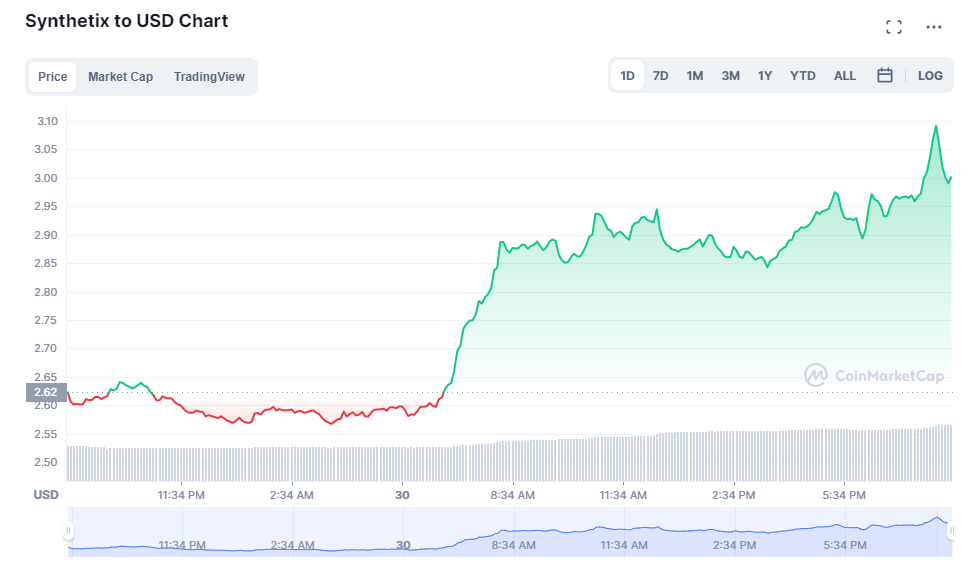The height and width of the screenshot is (568, 974).
Task: Open the three-dot more options menu
Action: 934,27
